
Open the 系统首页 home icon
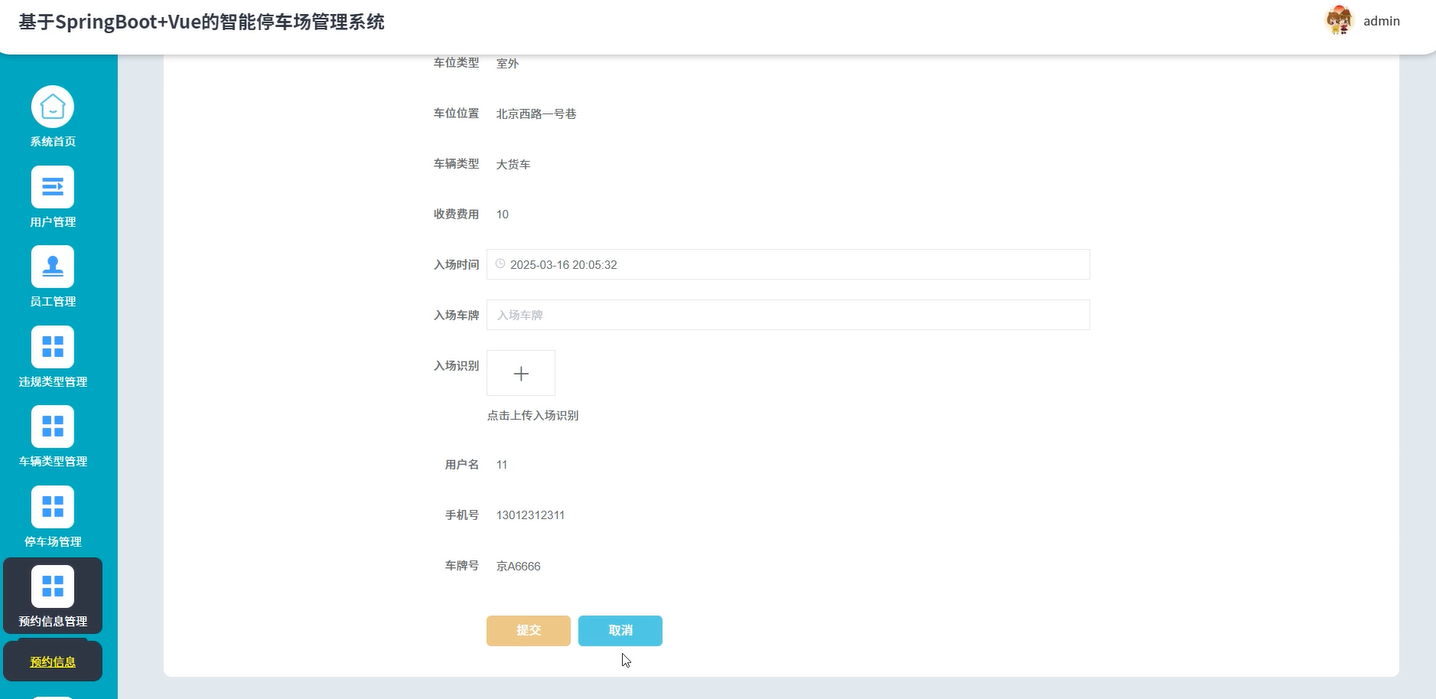tap(52, 106)
